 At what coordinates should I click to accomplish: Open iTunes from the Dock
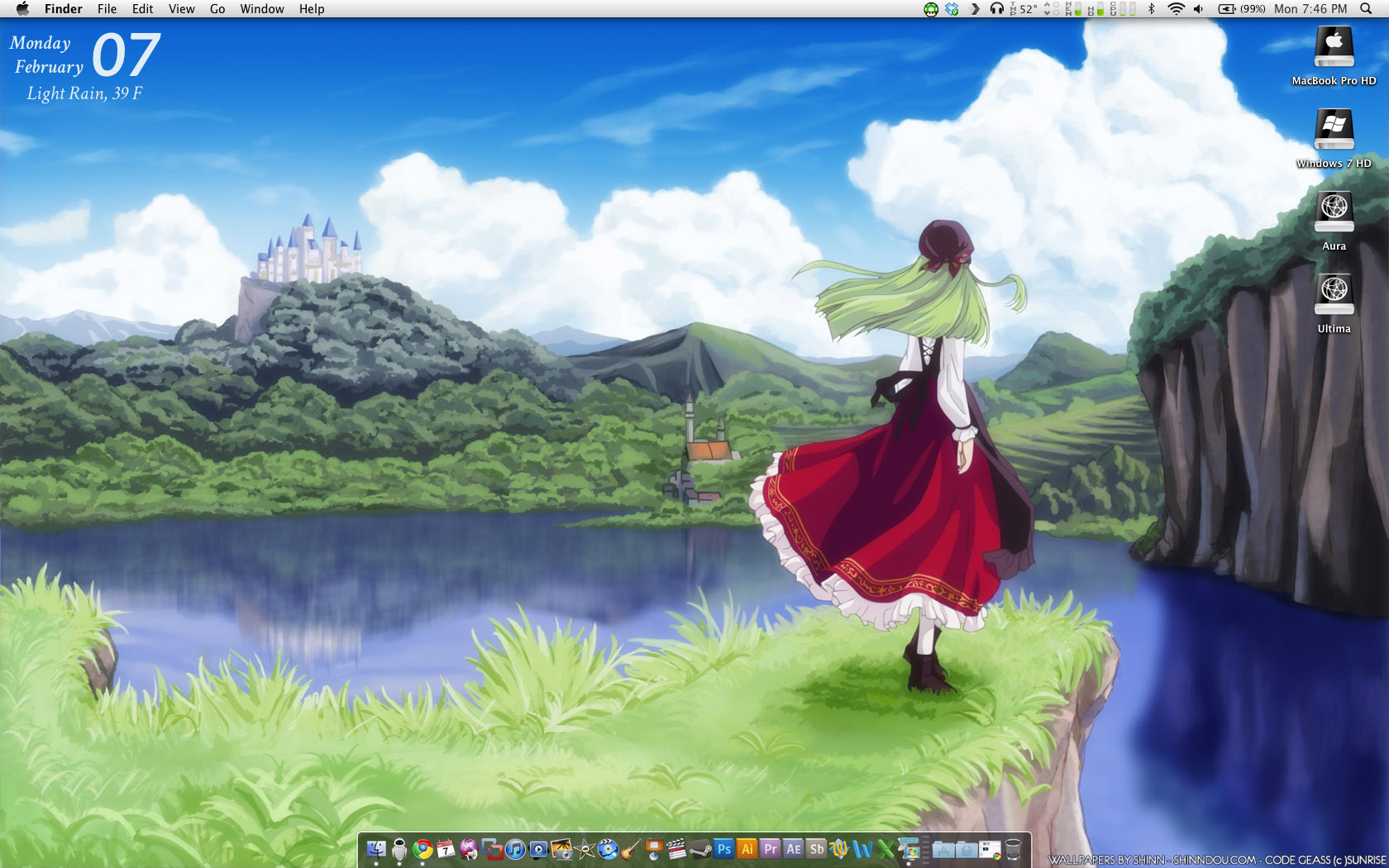pos(515,849)
